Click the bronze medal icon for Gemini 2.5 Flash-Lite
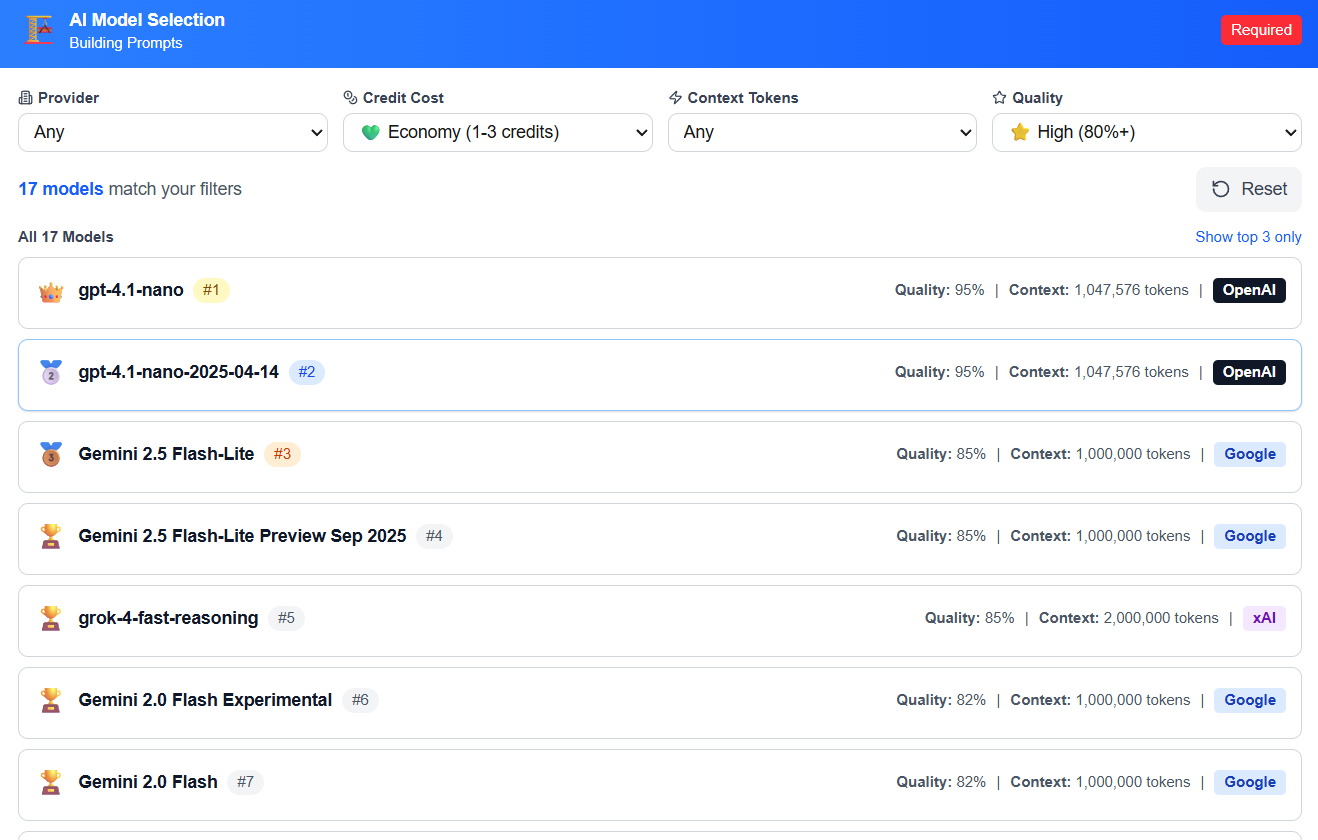 point(51,455)
